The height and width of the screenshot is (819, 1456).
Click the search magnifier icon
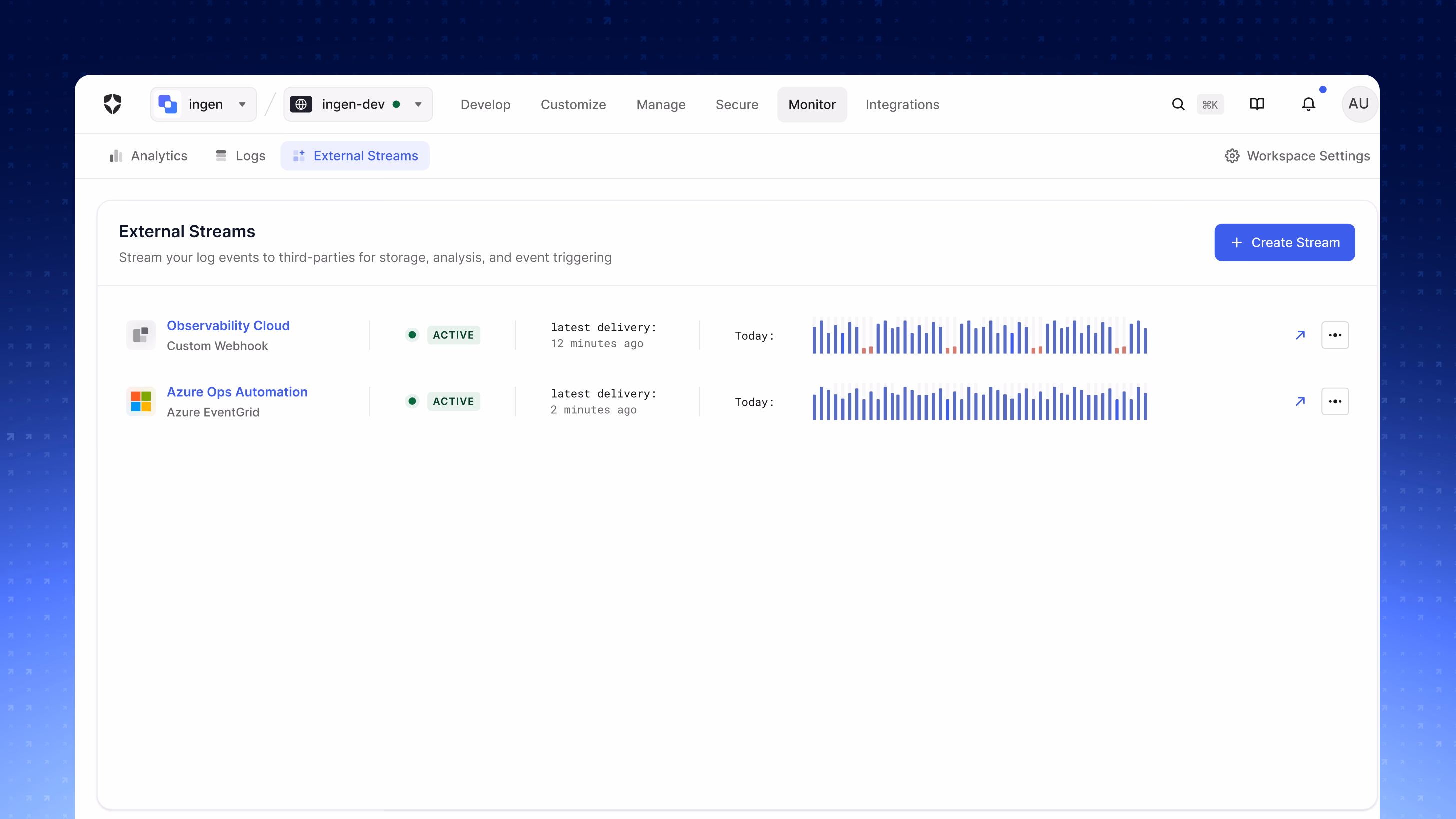pos(1178,104)
